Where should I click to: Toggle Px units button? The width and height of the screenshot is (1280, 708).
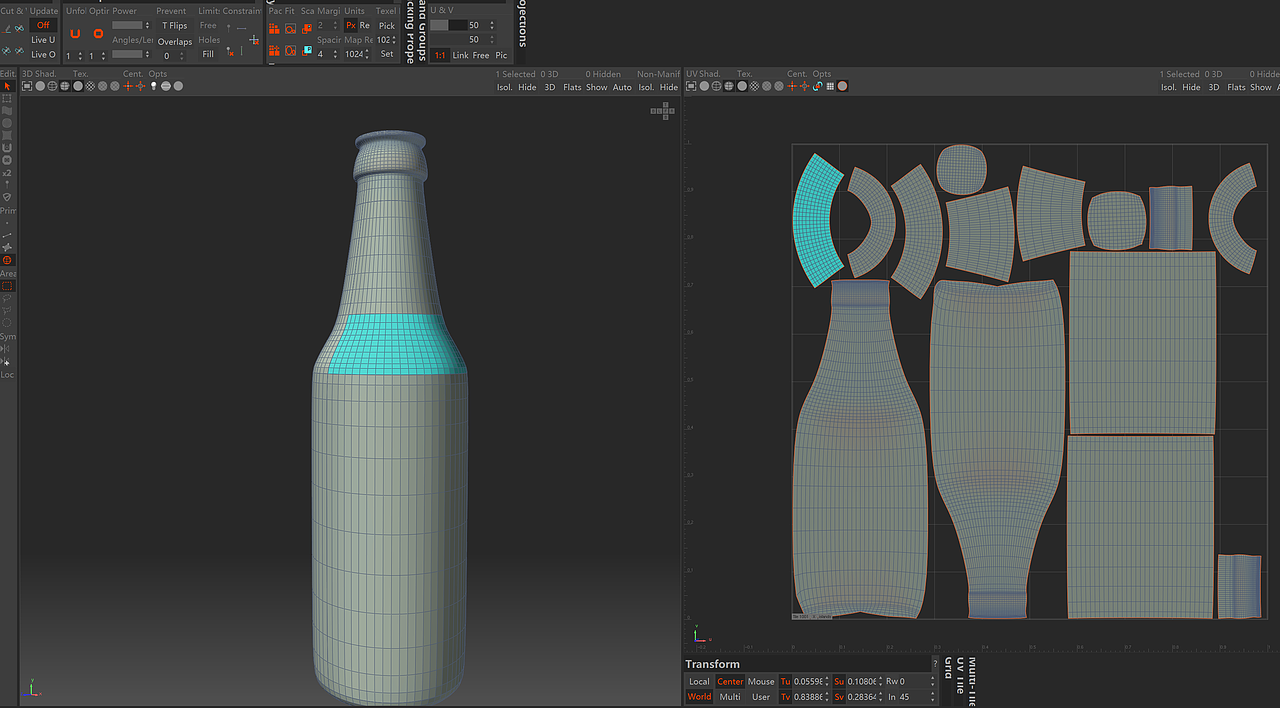click(x=350, y=25)
